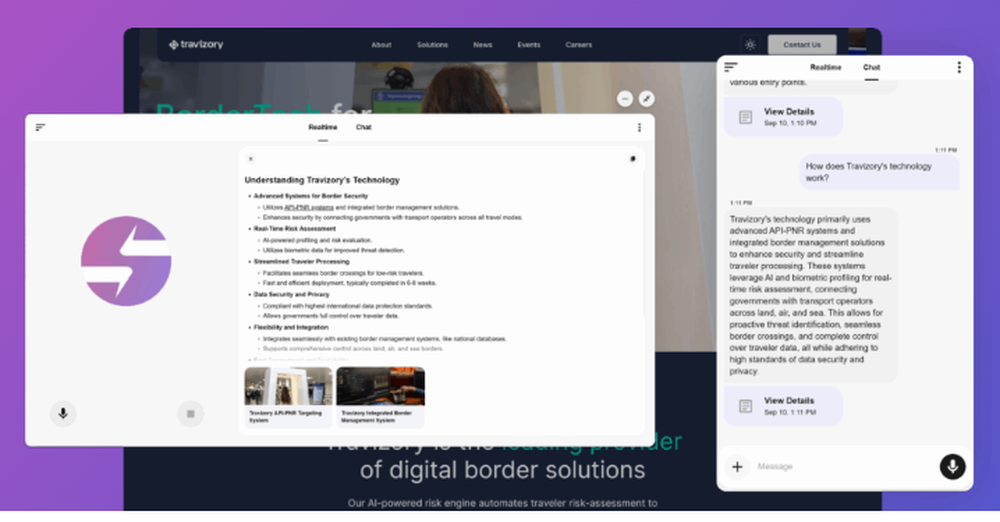
Task: Go to News on the website navbar
Action: point(483,45)
